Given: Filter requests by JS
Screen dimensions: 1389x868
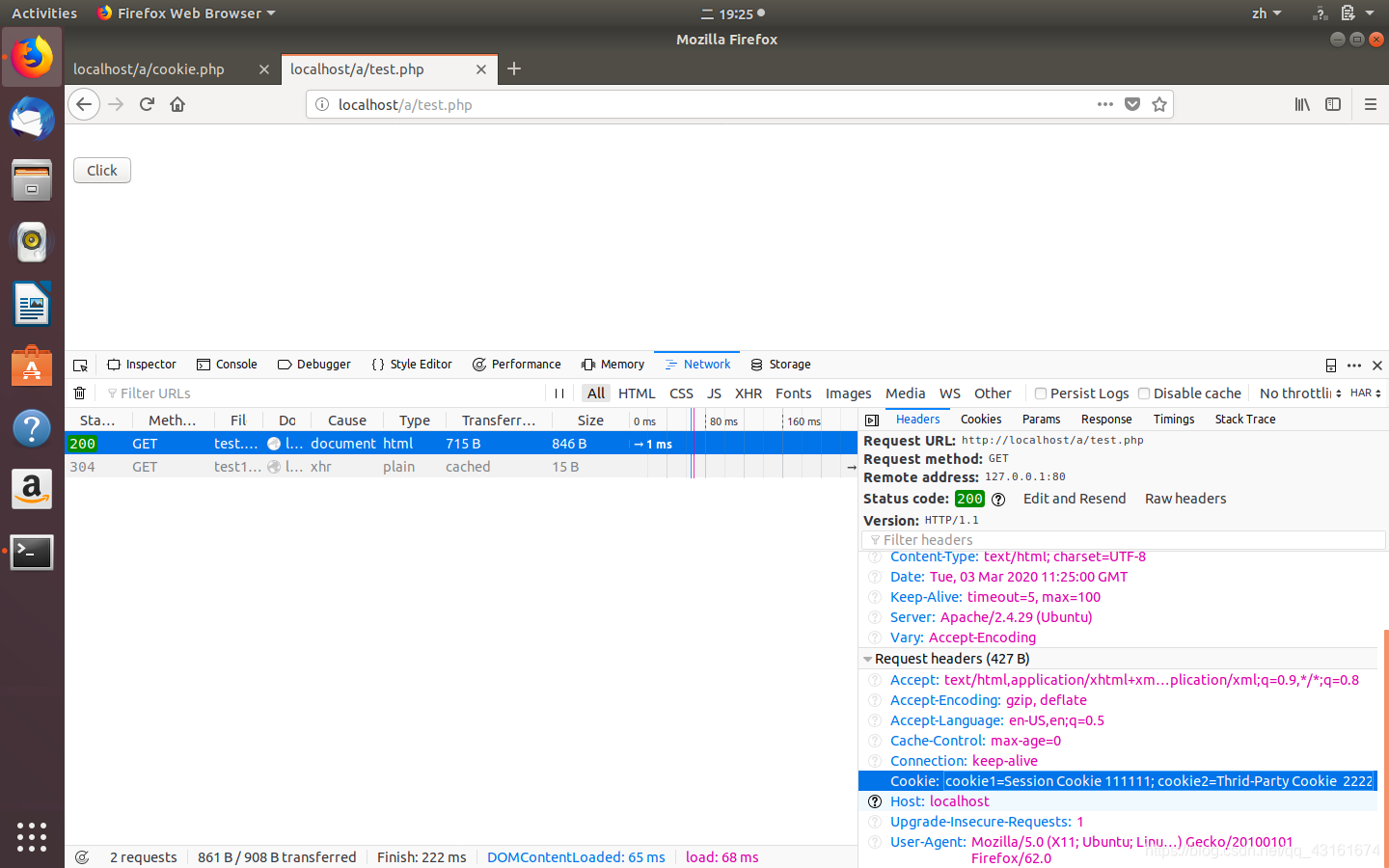Looking at the screenshot, I should pyautogui.click(x=714, y=393).
